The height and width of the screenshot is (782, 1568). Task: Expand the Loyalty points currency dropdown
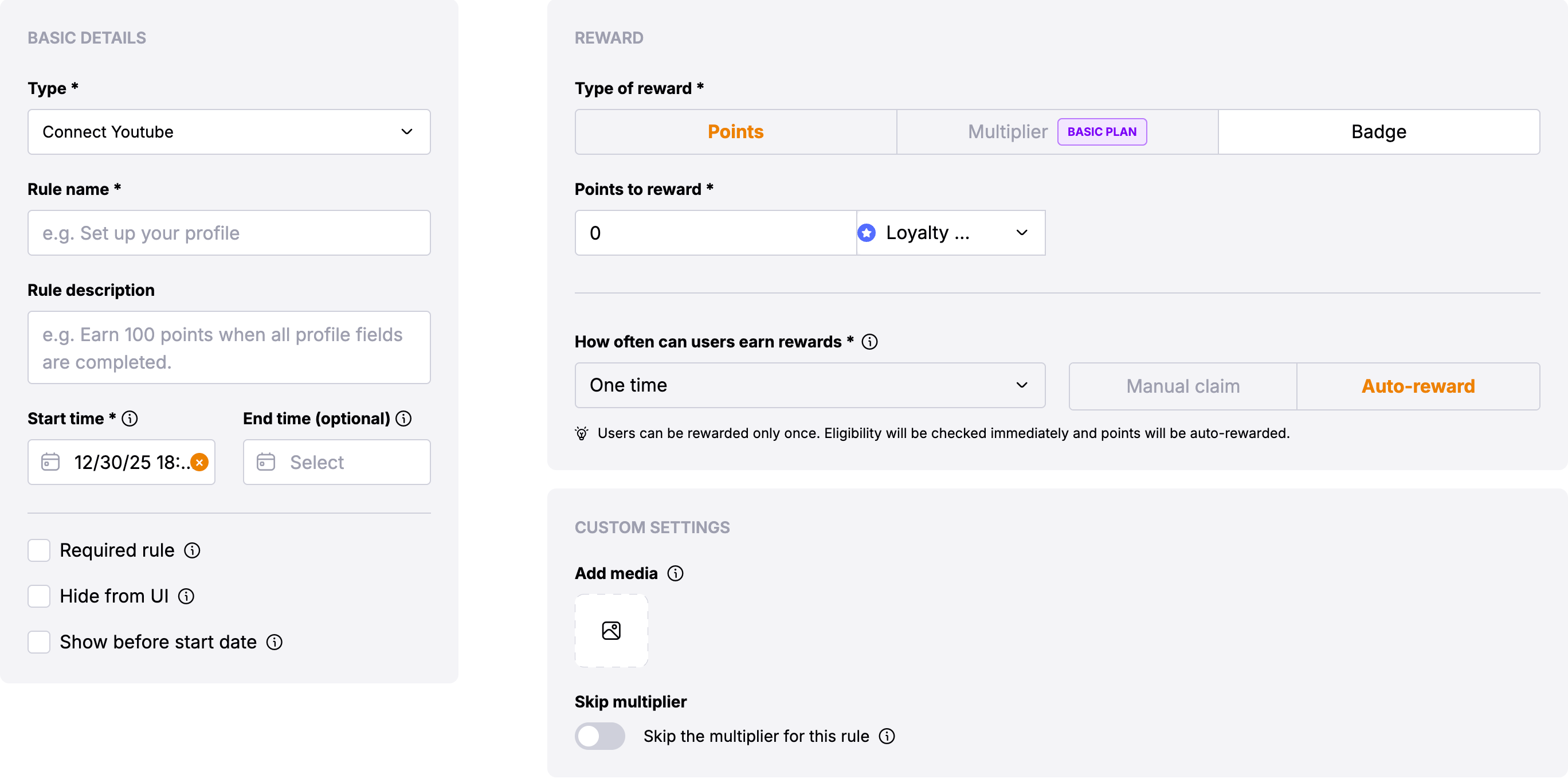pyautogui.click(x=950, y=233)
